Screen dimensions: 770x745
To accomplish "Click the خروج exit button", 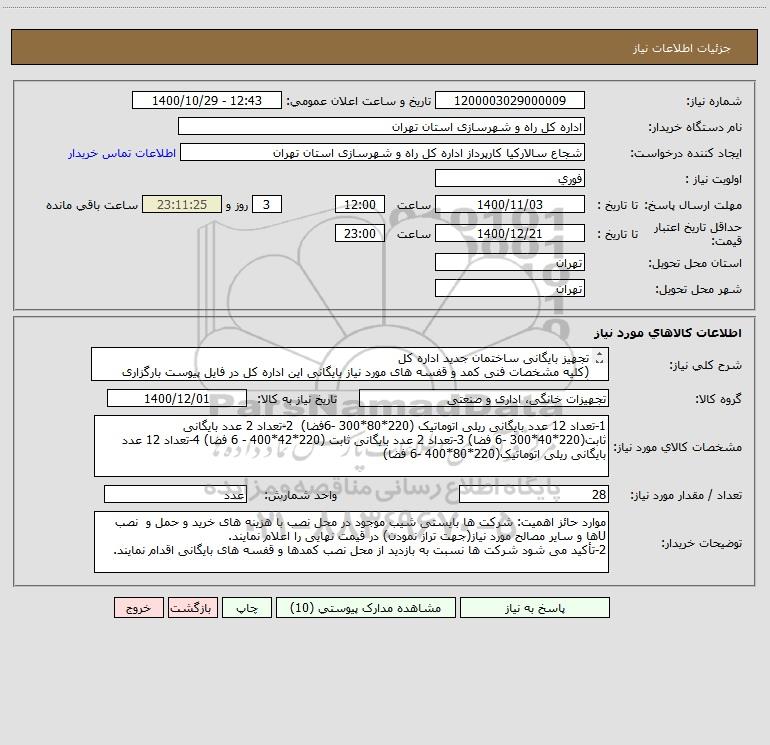I will (x=138, y=608).
